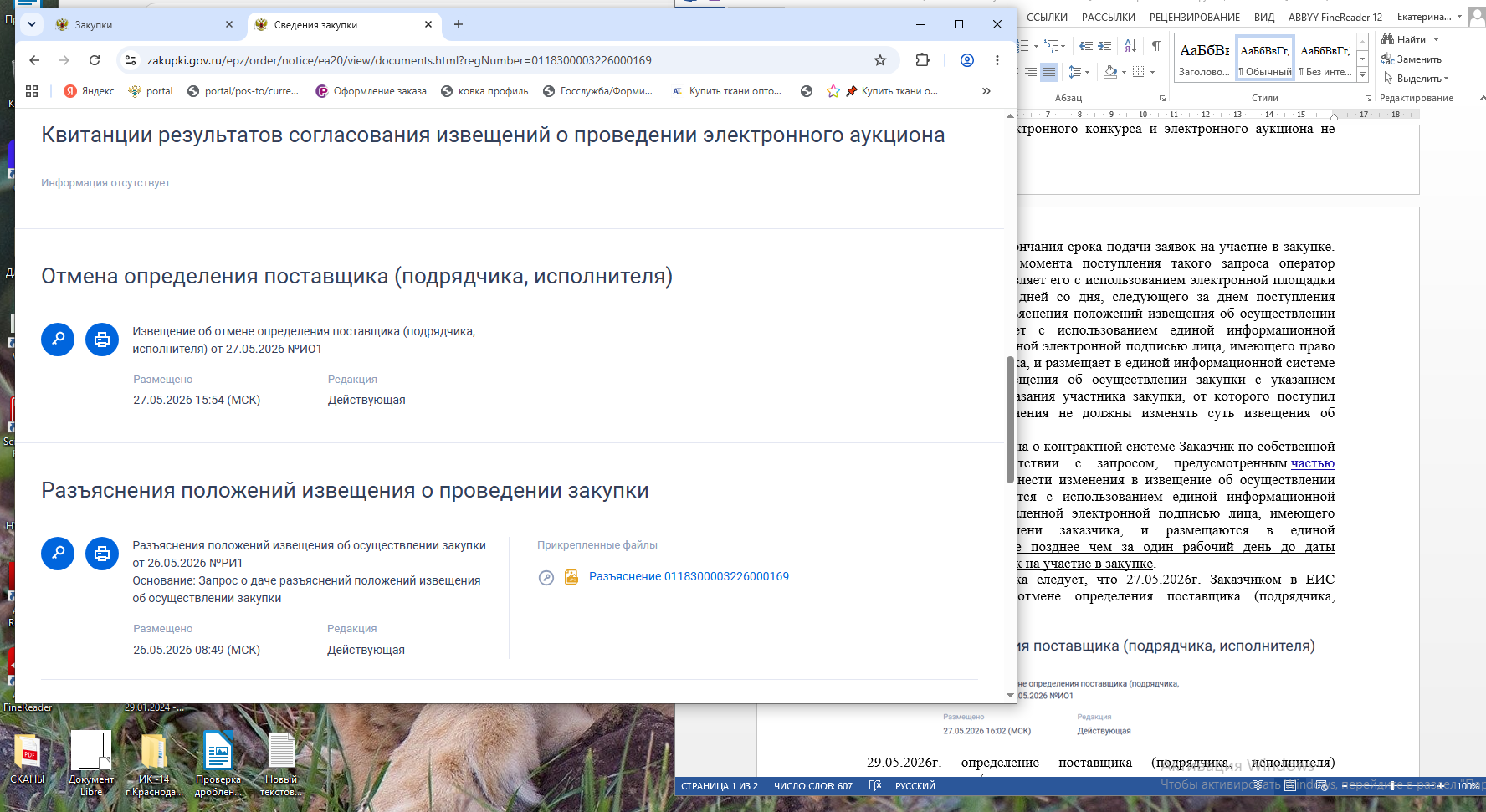Open Найти dropdown arrow in Word
The height and width of the screenshot is (812, 1486).
tap(1436, 40)
